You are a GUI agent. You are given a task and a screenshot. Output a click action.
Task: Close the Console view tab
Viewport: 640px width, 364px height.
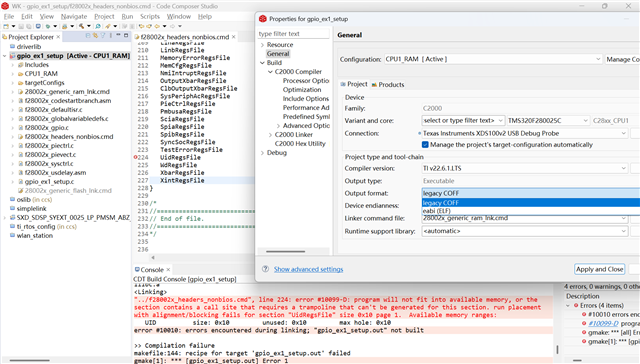[x=168, y=269]
